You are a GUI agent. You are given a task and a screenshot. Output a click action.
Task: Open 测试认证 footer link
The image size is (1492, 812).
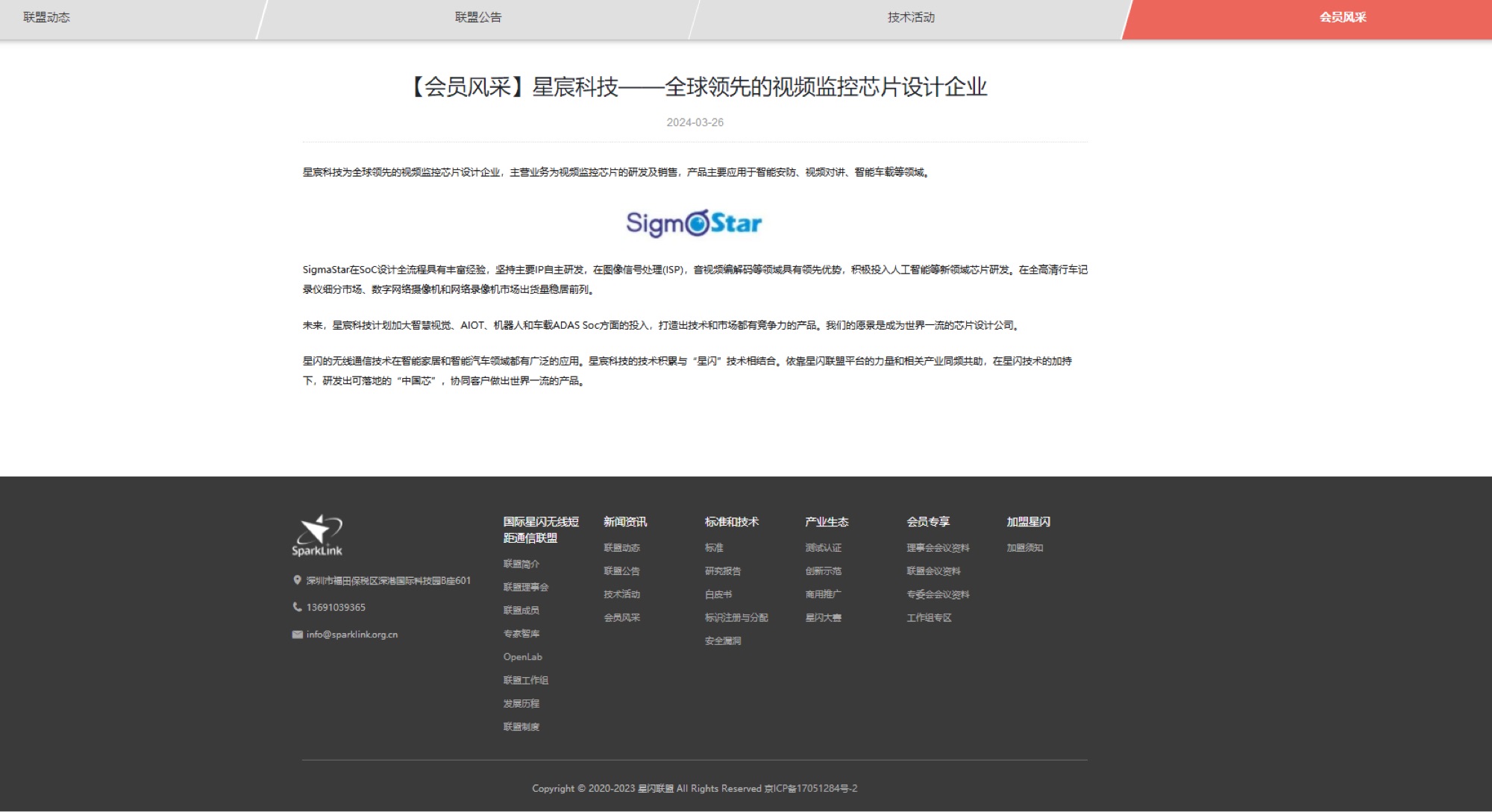[823, 547]
